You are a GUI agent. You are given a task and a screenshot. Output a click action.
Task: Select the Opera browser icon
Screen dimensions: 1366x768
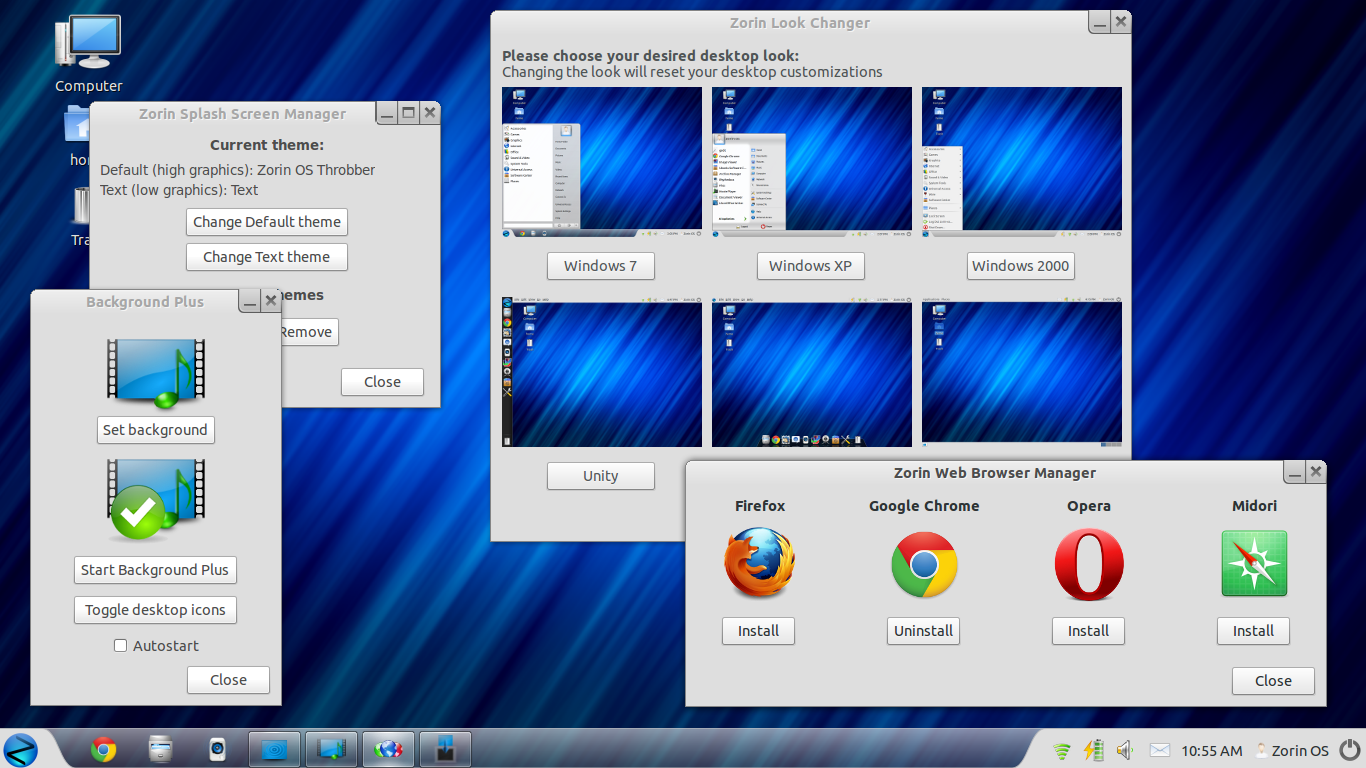(x=1088, y=565)
